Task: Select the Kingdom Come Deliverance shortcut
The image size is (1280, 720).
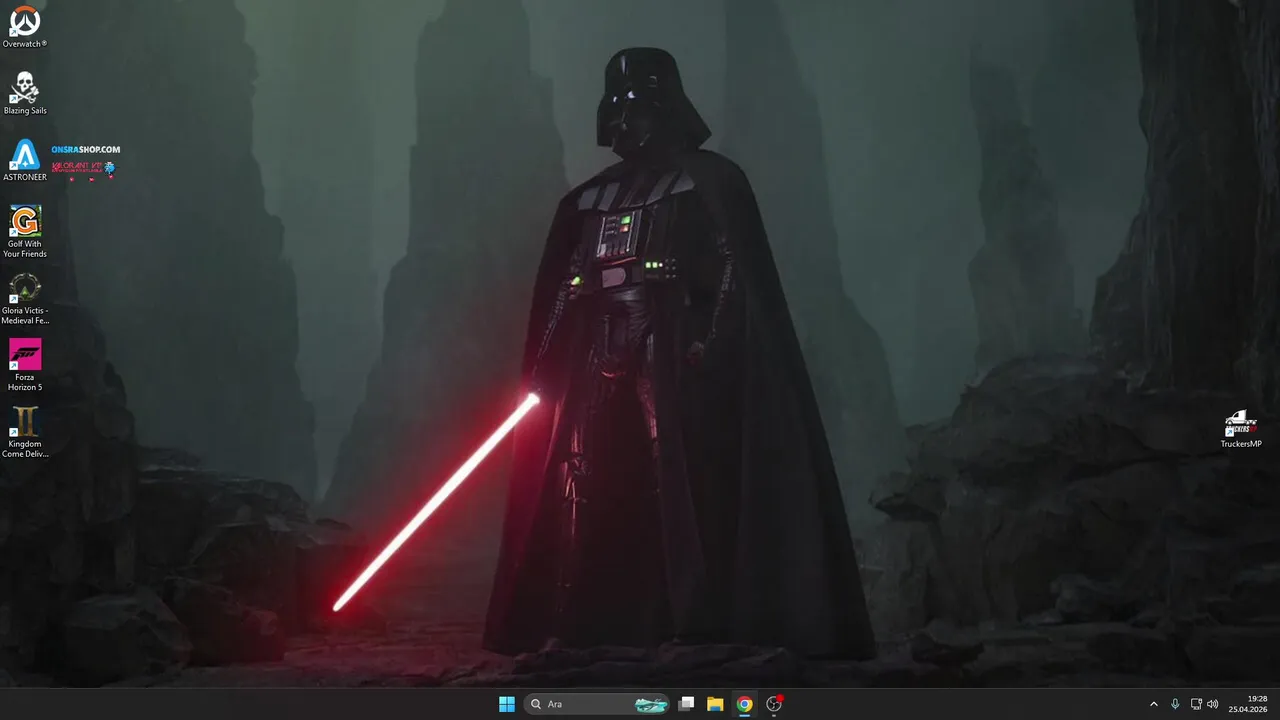Action: (25, 432)
